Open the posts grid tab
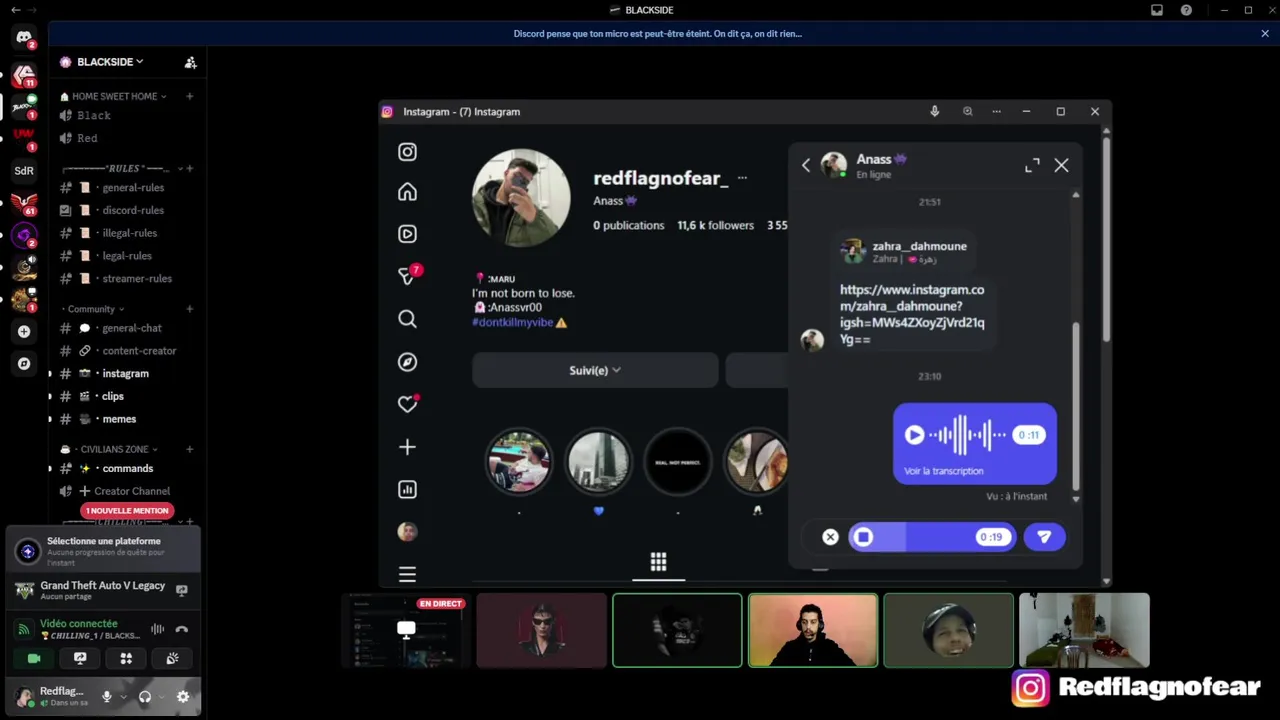 [658, 562]
